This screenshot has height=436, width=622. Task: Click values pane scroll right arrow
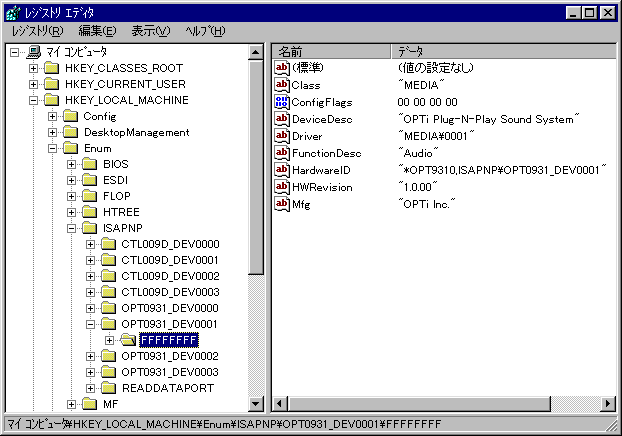tap(608, 404)
